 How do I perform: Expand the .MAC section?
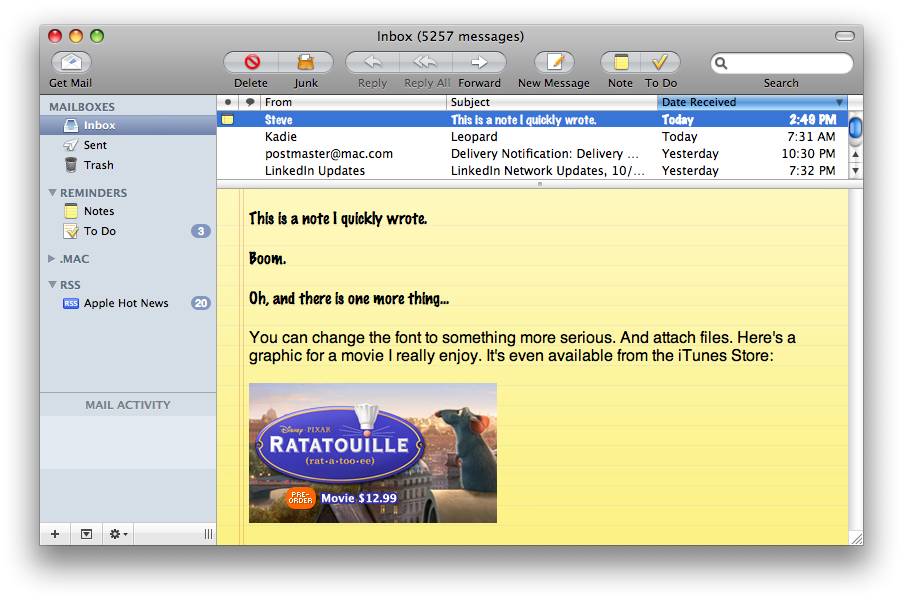[x=52, y=259]
